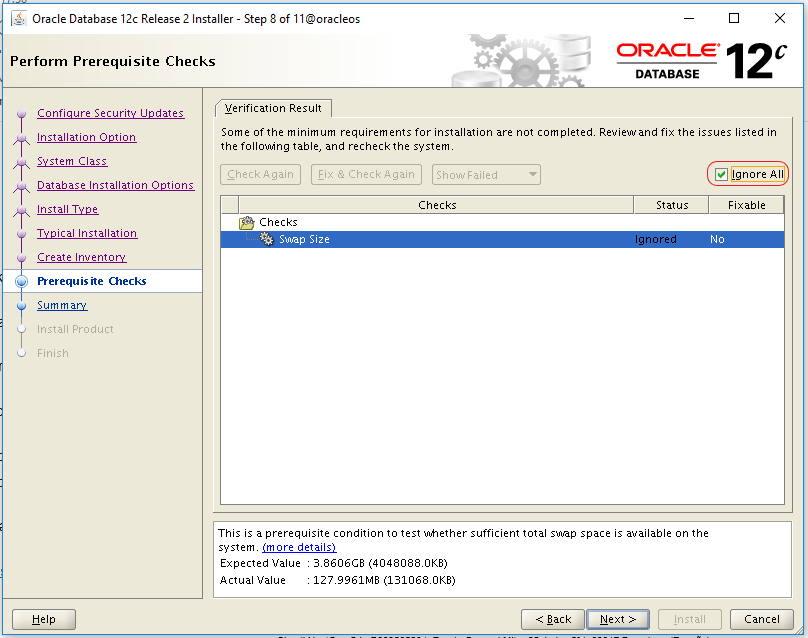
Task: Click the Fix & Check Again button
Action: point(366,175)
